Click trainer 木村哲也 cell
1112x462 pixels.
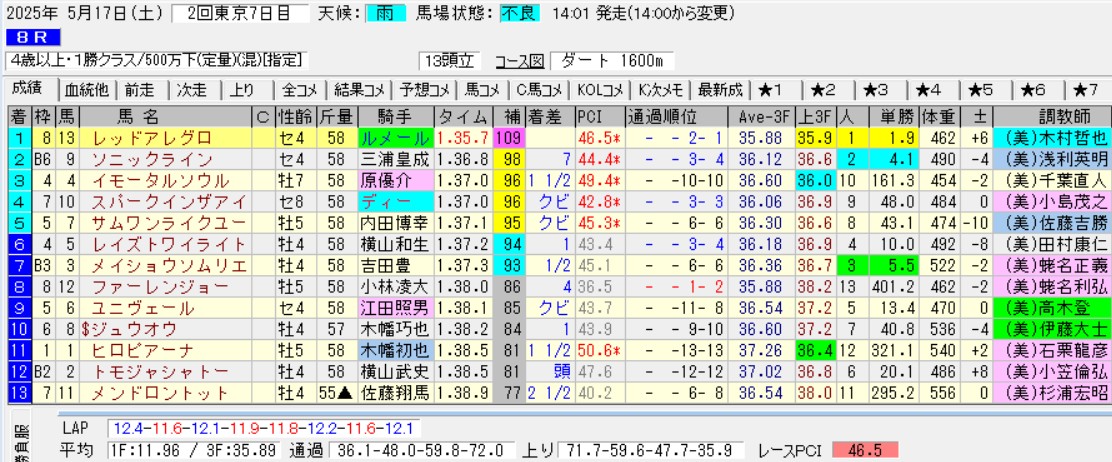tap(1056, 138)
